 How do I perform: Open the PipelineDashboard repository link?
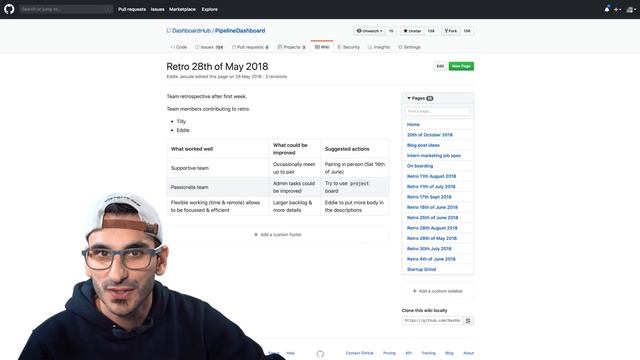click(240, 31)
